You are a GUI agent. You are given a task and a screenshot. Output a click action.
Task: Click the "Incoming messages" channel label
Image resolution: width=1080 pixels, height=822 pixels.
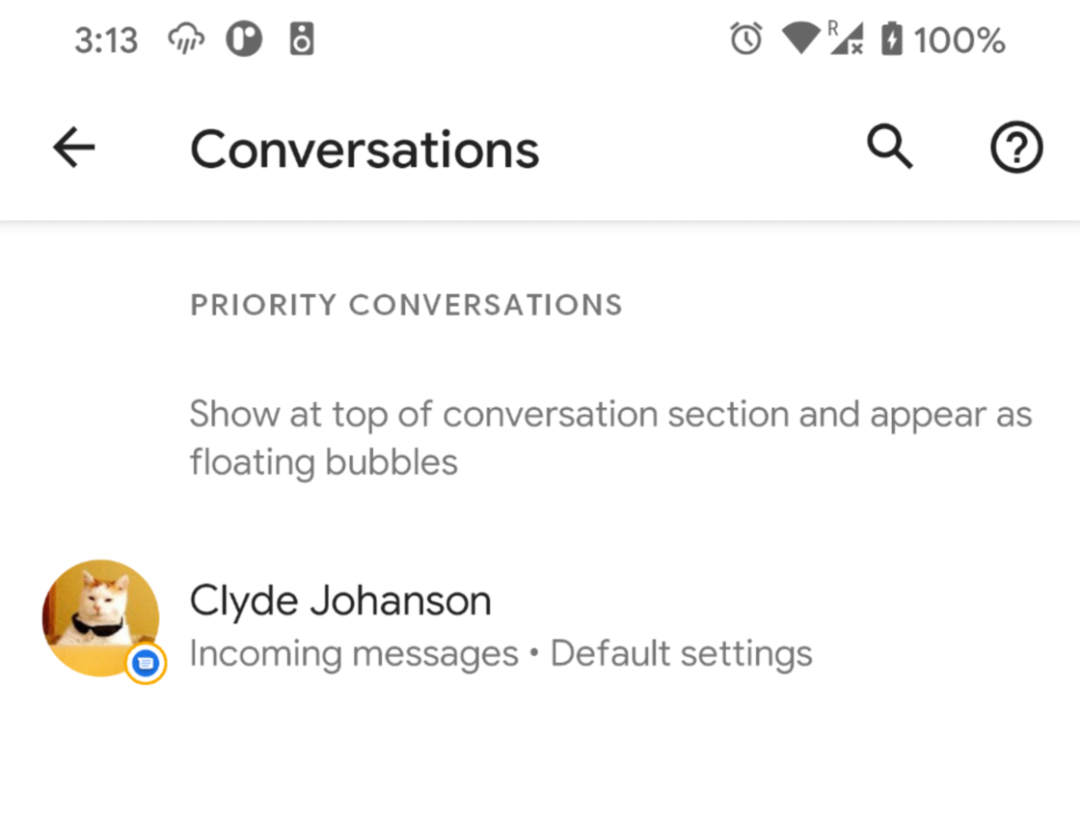click(353, 654)
